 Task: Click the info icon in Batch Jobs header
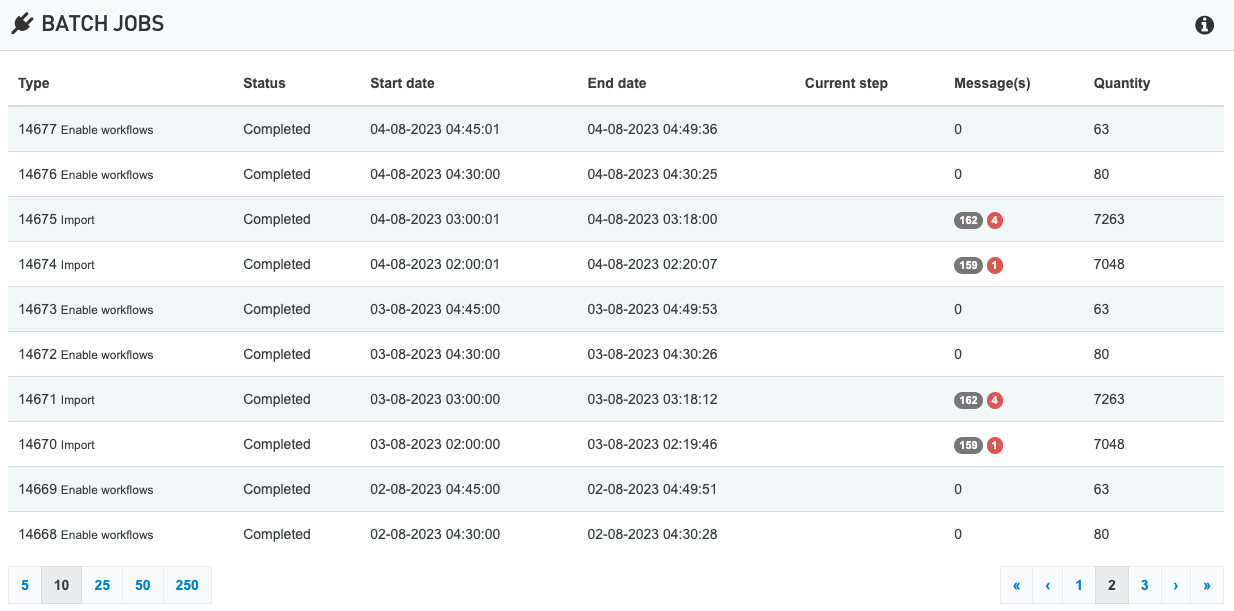point(1205,25)
